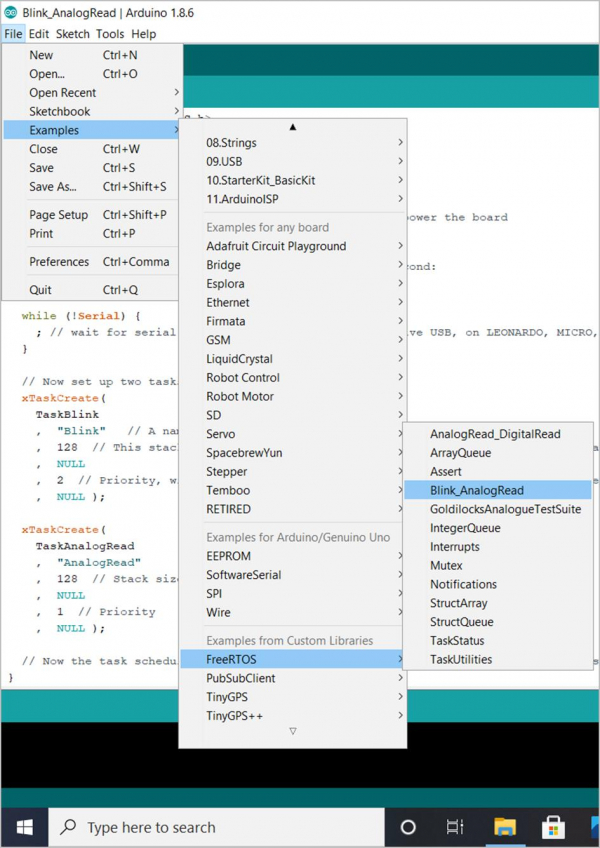Open Cortana circle icon in taskbar
This screenshot has width=600, height=848.
point(407,827)
